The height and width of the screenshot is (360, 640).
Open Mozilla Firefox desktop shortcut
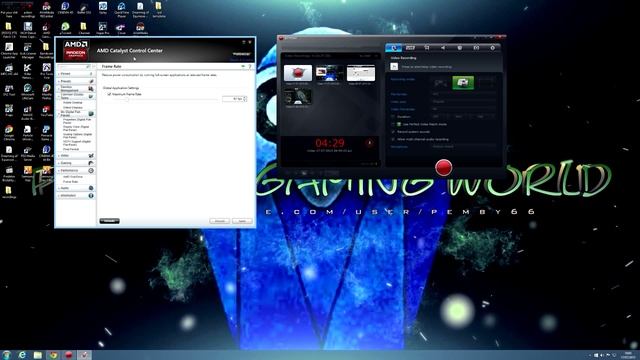pos(46,91)
